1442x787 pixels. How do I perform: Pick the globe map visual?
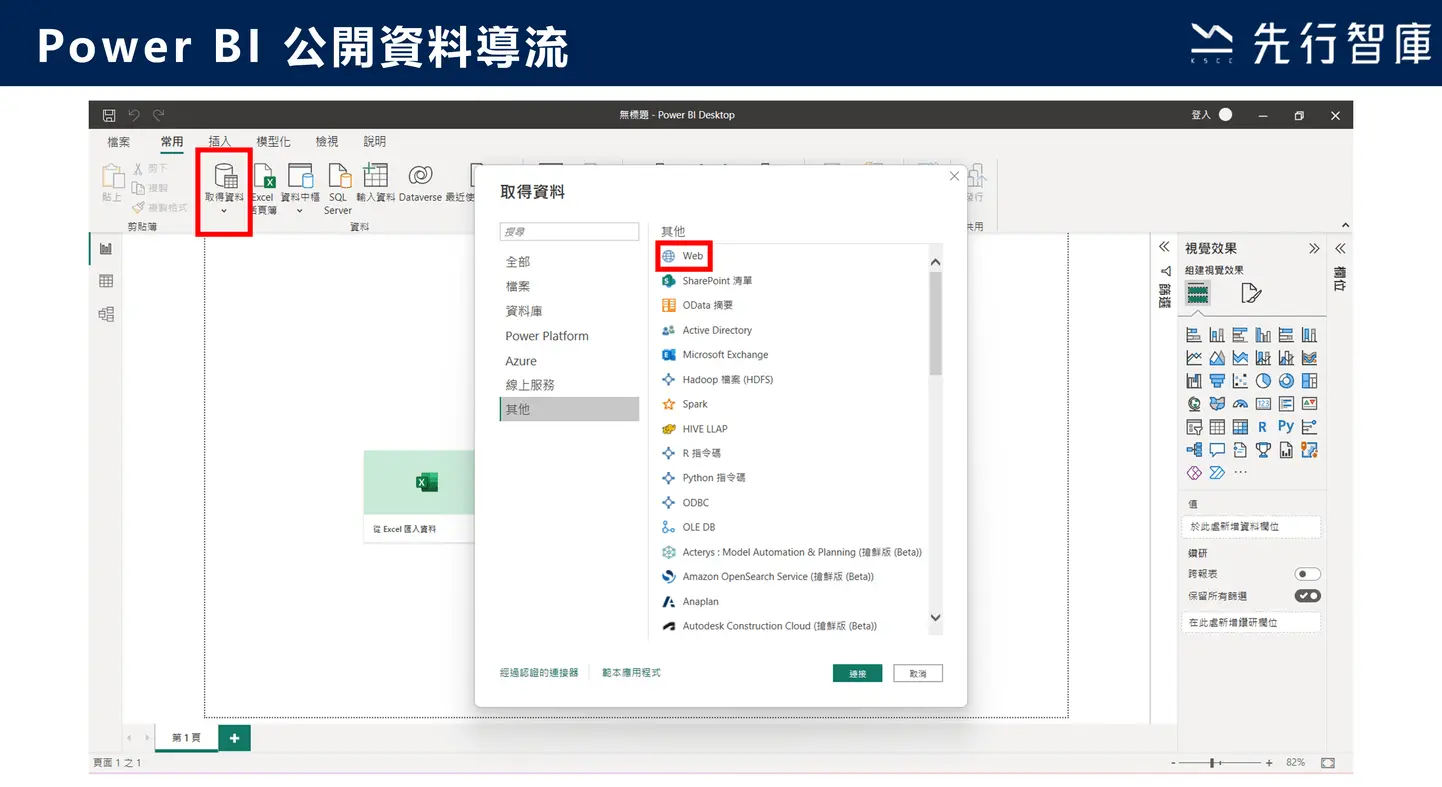1194,404
